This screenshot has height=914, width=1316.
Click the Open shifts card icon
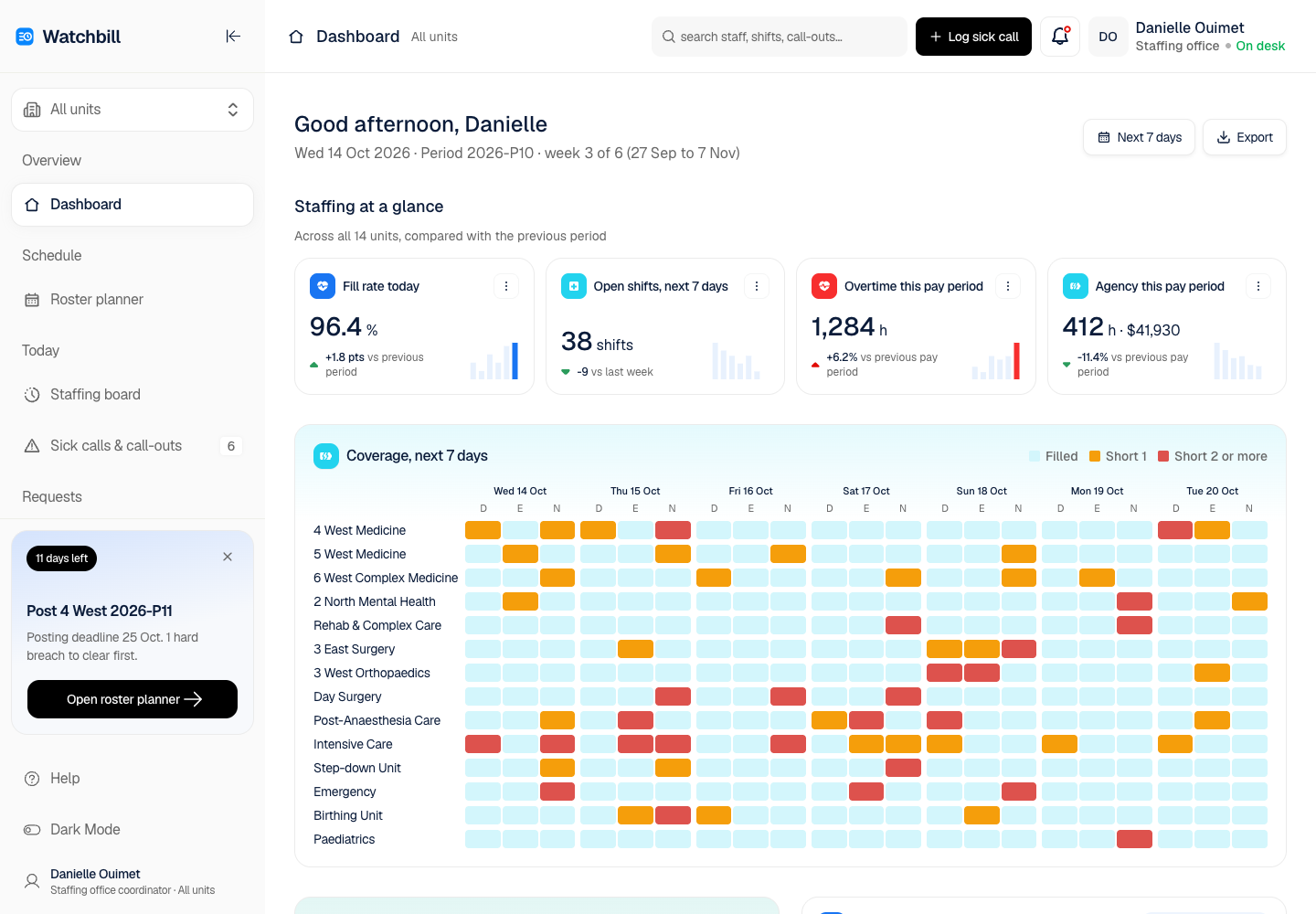pyautogui.click(x=574, y=286)
